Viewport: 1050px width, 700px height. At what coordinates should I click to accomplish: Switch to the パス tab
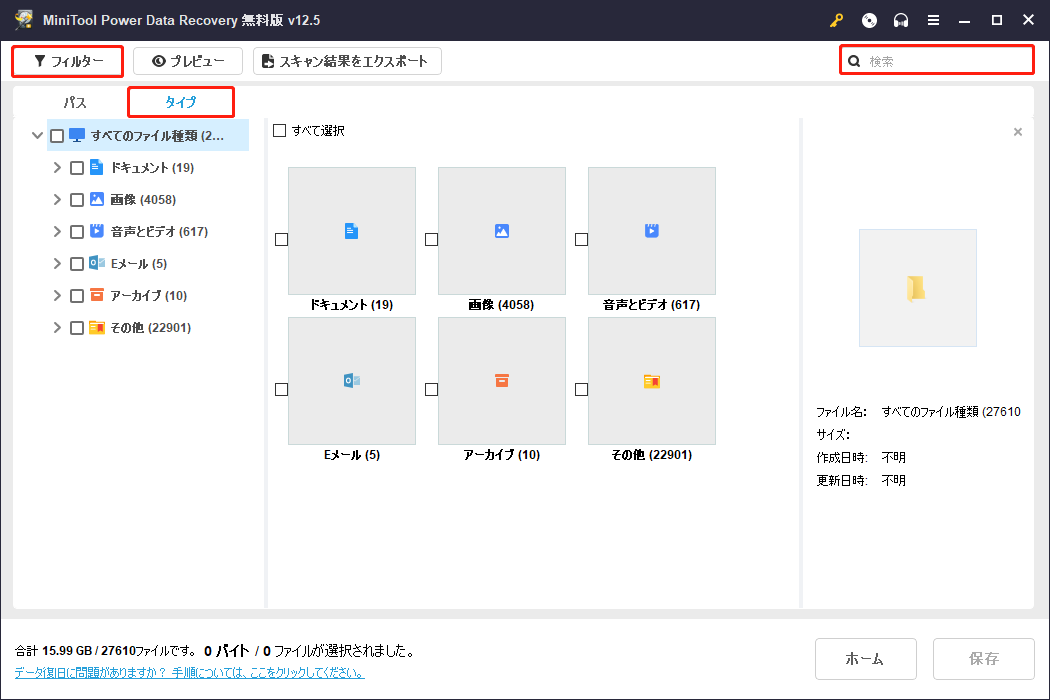[75, 102]
